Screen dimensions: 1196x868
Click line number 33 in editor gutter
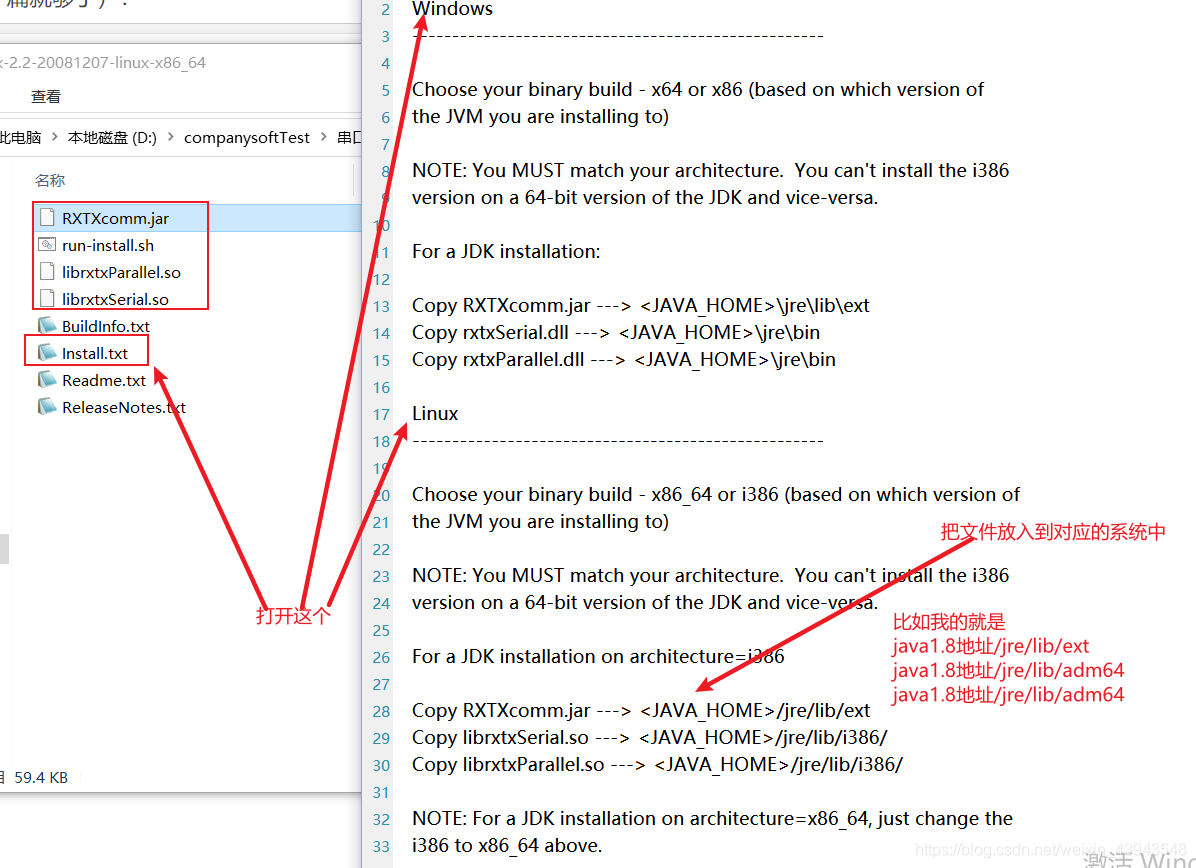pyautogui.click(x=381, y=847)
